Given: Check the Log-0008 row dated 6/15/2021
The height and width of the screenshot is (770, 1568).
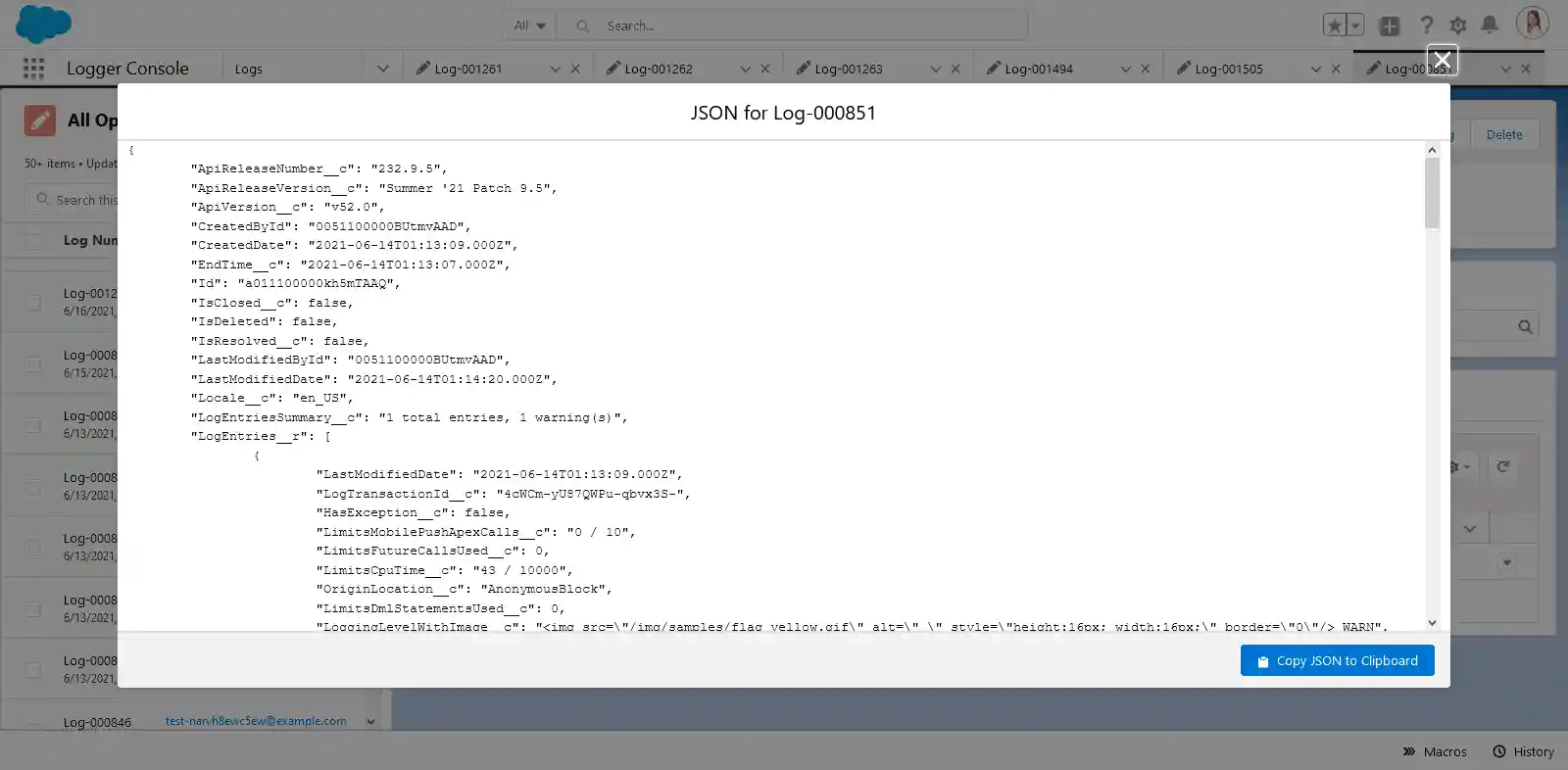Looking at the screenshot, I should [x=32, y=363].
